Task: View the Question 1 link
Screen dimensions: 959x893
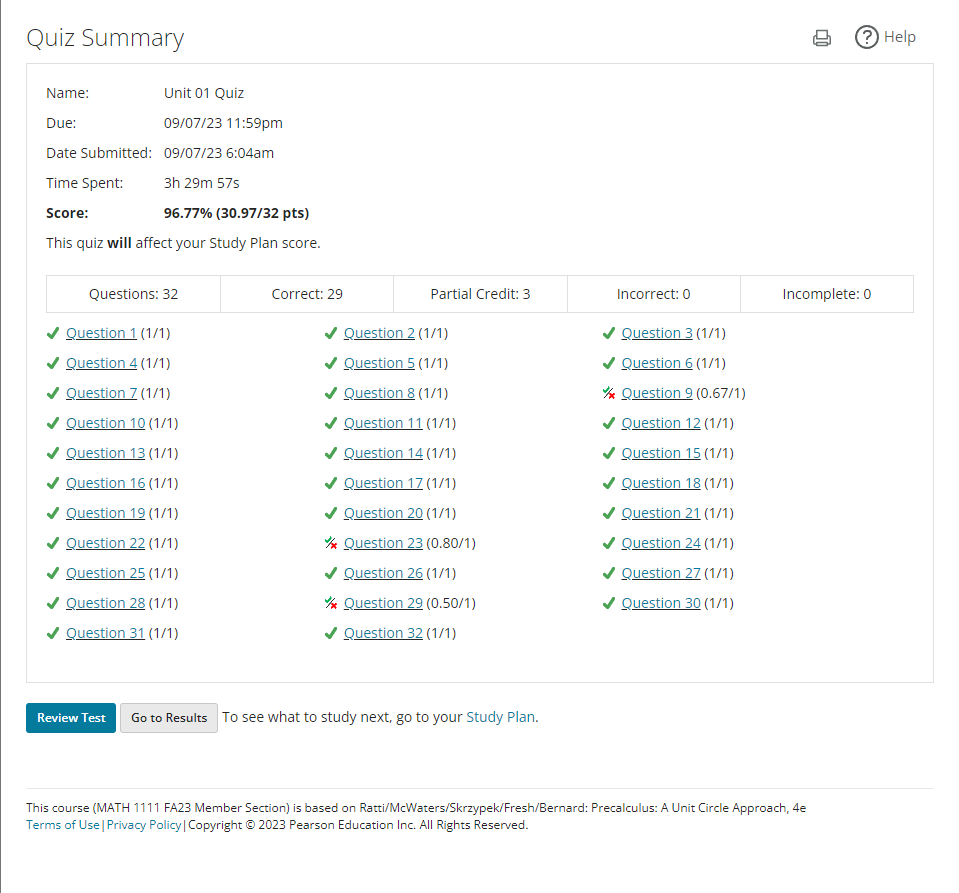Action: tap(101, 333)
